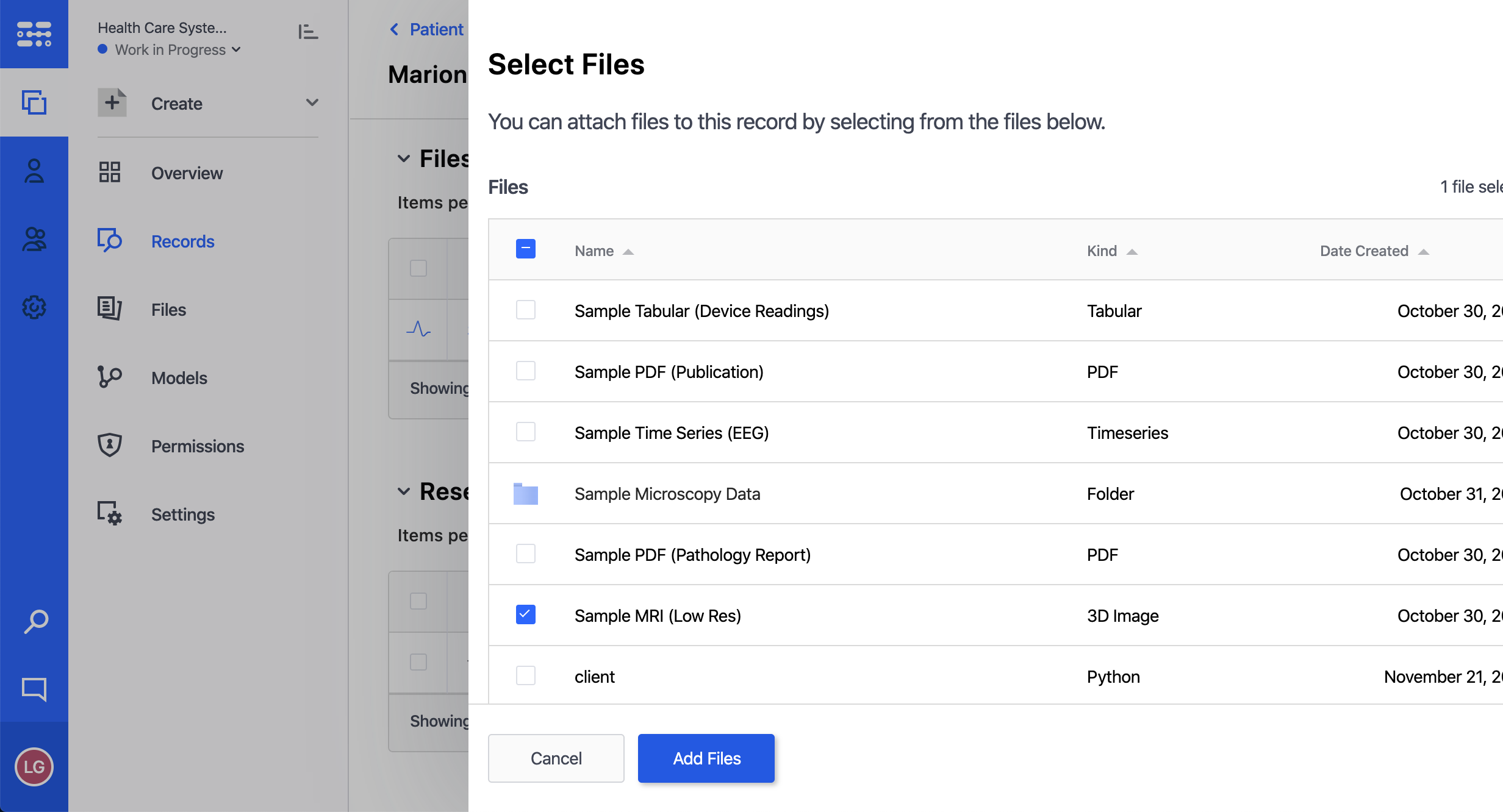Click the LG user avatar
Viewport: 1503px width, 812px height.
click(x=34, y=766)
